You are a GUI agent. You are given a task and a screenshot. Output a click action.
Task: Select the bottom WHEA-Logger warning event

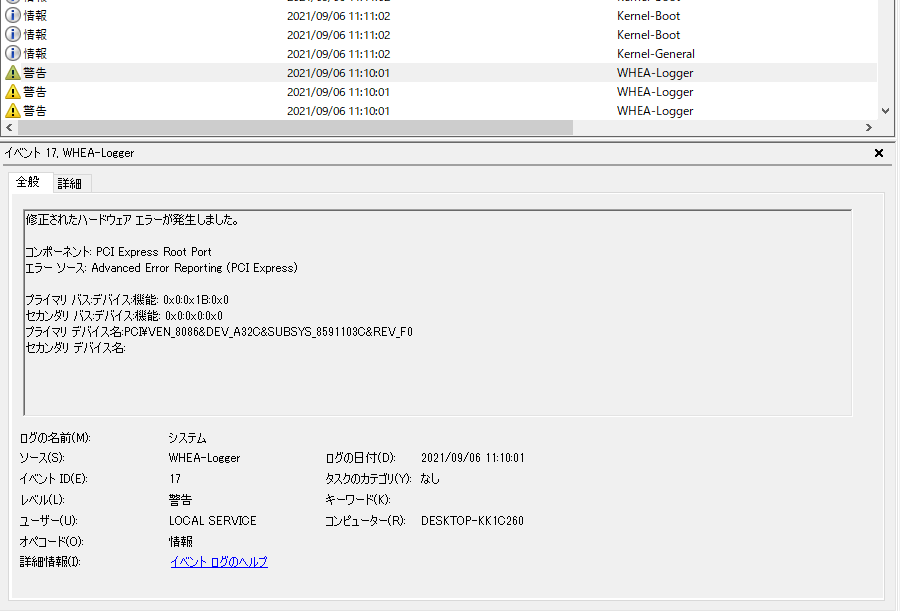pos(400,110)
